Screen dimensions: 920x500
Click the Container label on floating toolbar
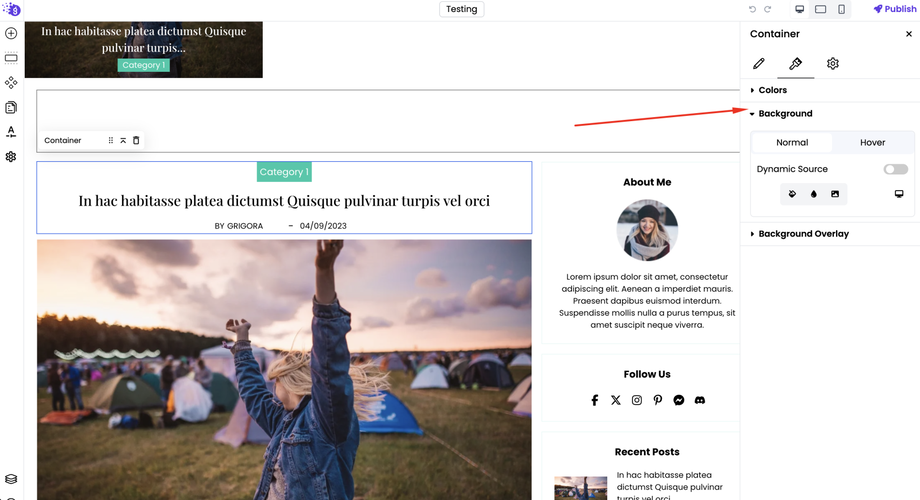[63, 140]
